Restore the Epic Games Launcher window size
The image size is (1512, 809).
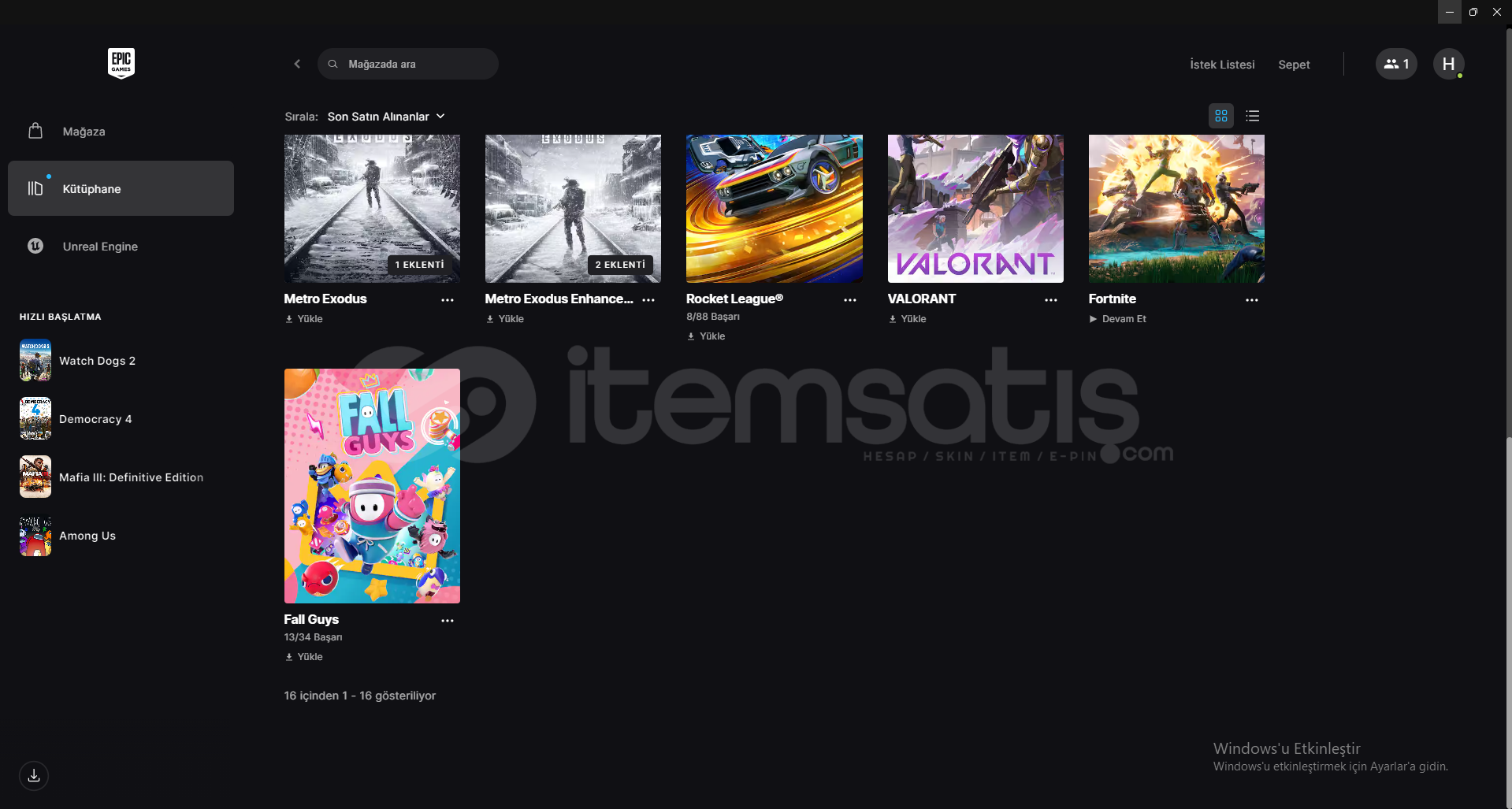coord(1473,12)
